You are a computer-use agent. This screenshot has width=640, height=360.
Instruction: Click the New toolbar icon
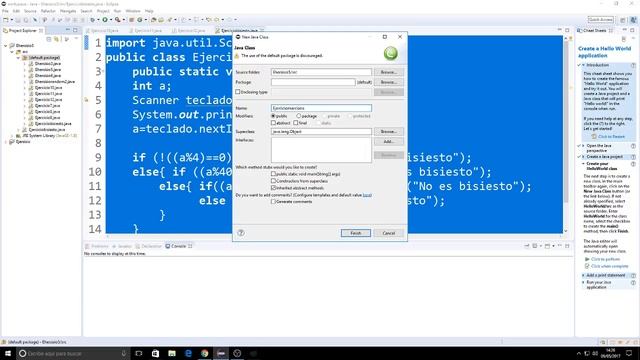pos(6,20)
